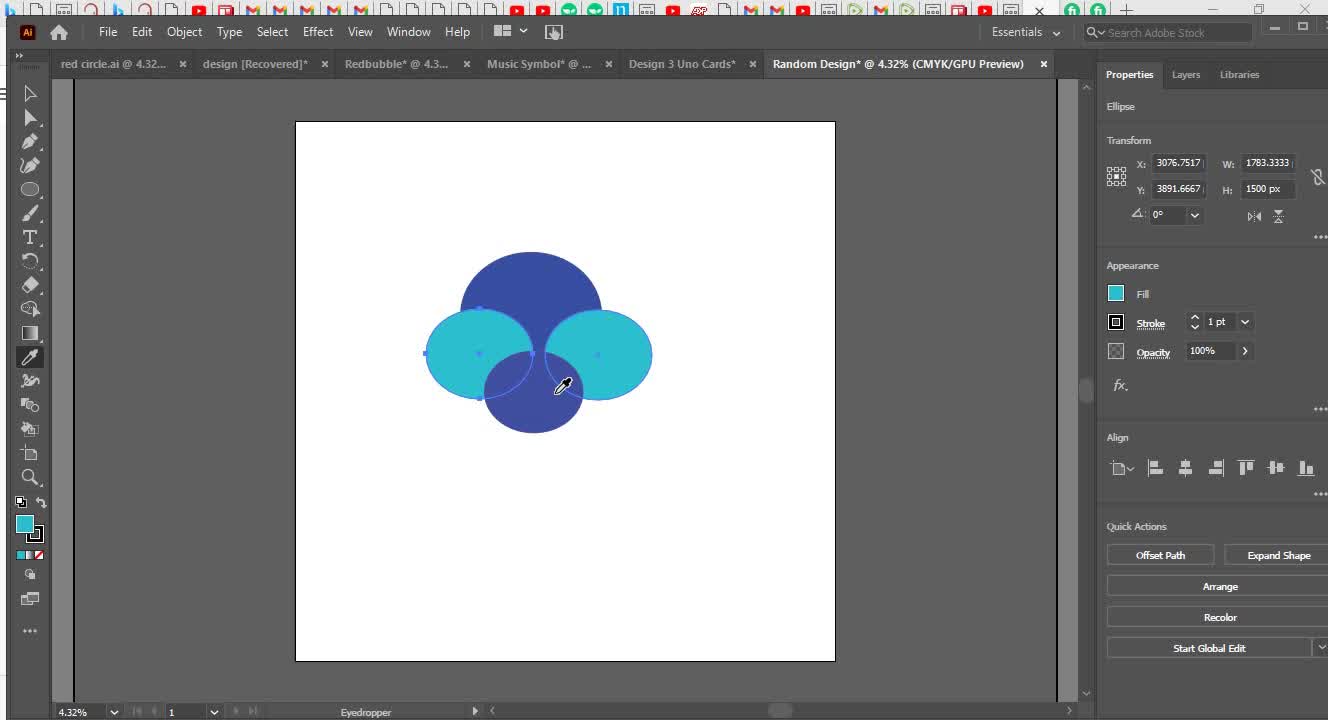This screenshot has width=1328, height=720.
Task: Select the Artboard tool
Action: pyautogui.click(x=30, y=453)
